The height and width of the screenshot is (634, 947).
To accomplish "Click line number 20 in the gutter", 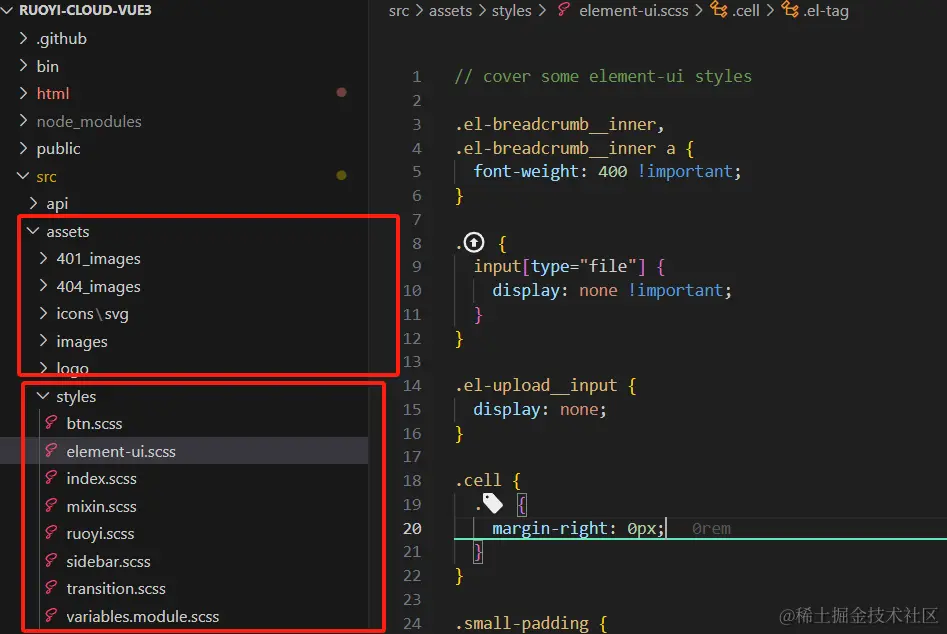I will point(412,528).
